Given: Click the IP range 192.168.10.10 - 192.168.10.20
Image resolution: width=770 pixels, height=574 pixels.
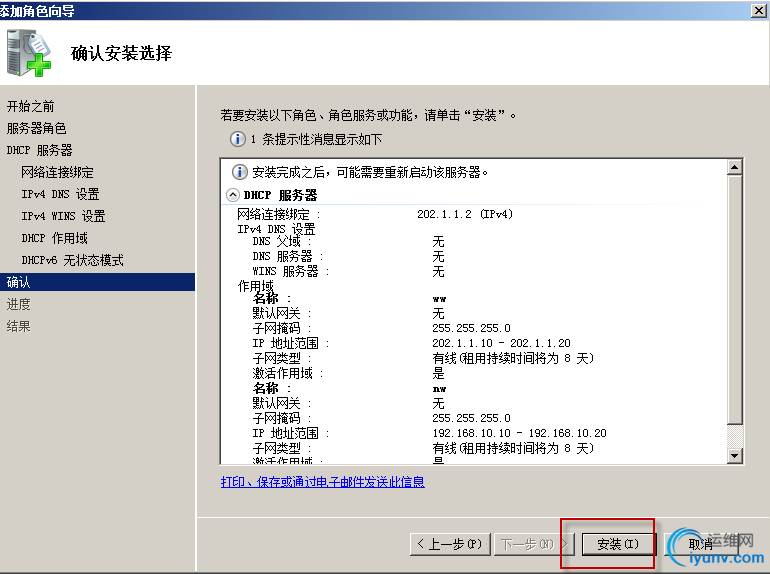Looking at the screenshot, I should click(519, 433).
